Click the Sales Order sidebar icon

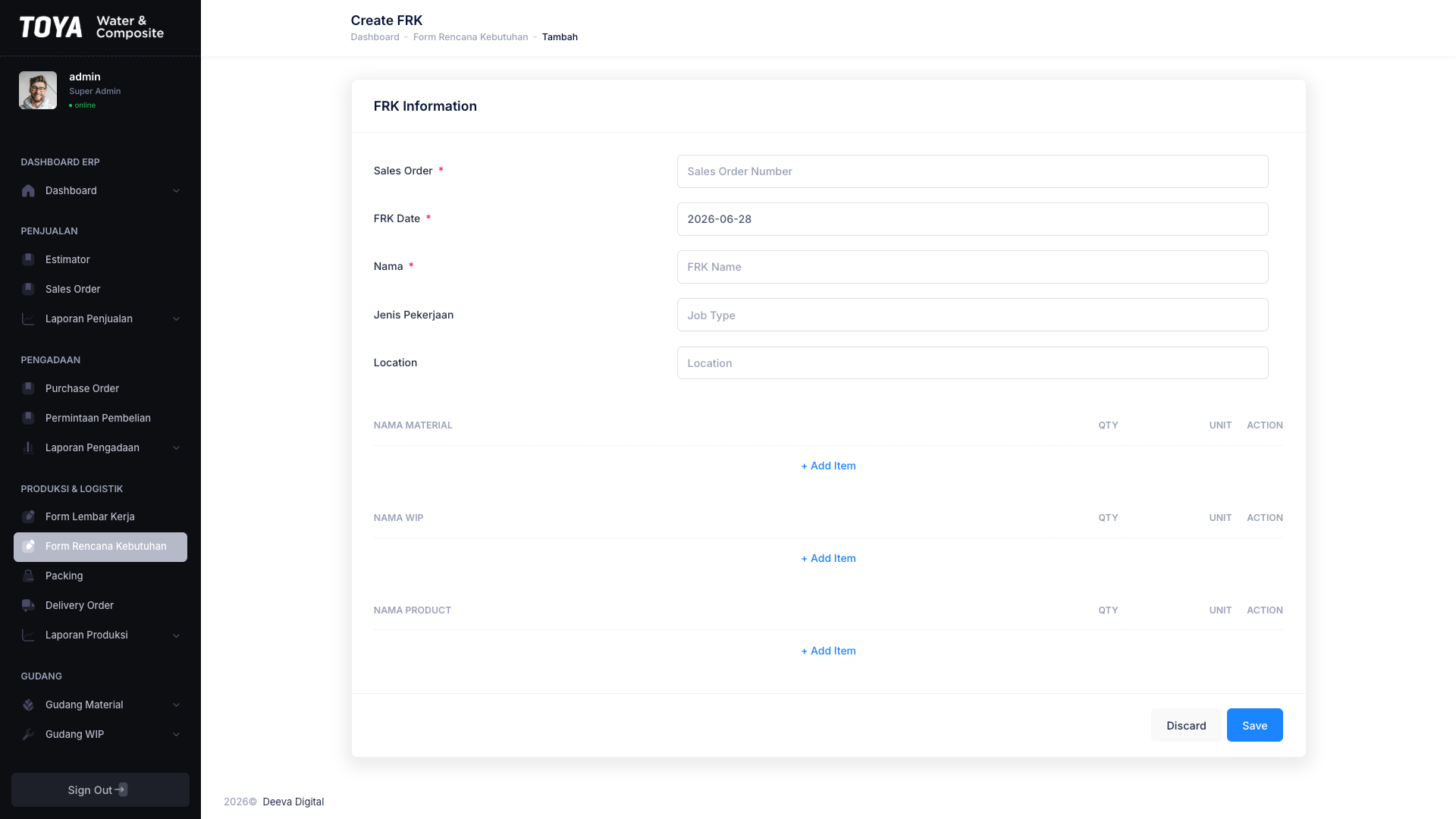click(28, 289)
